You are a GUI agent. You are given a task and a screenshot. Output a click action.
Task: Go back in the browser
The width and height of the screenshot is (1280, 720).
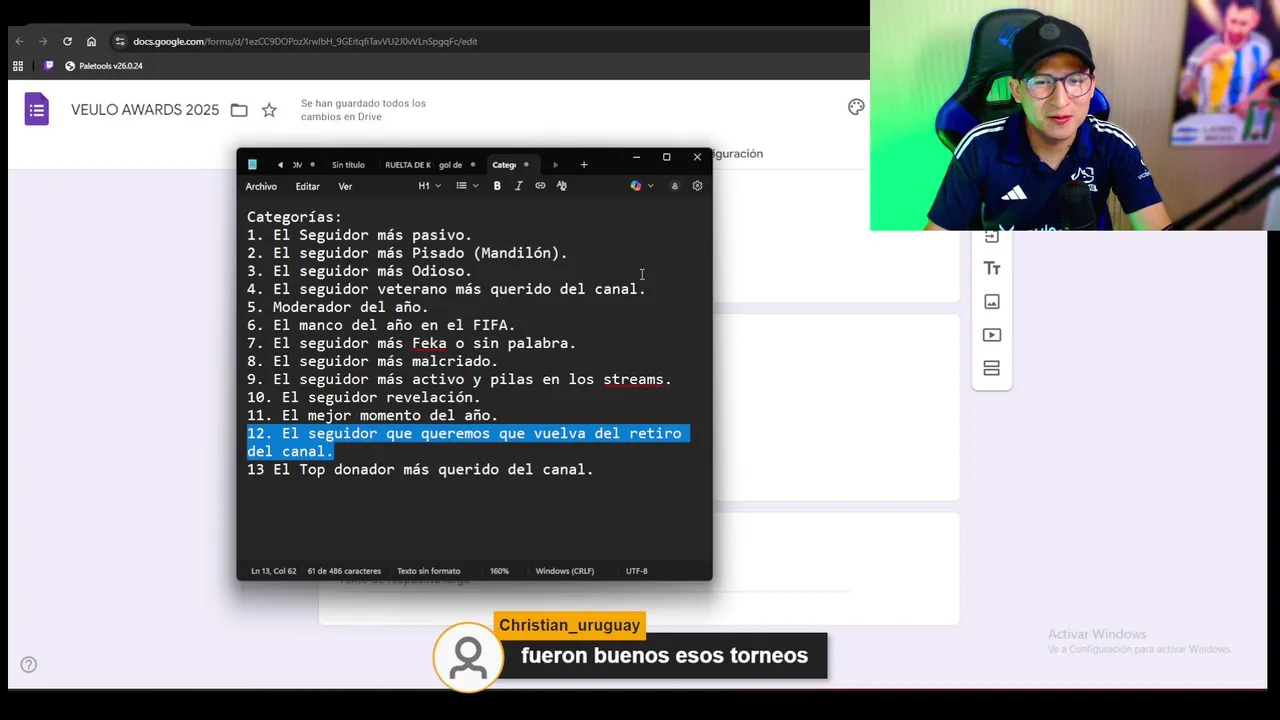tap(19, 41)
